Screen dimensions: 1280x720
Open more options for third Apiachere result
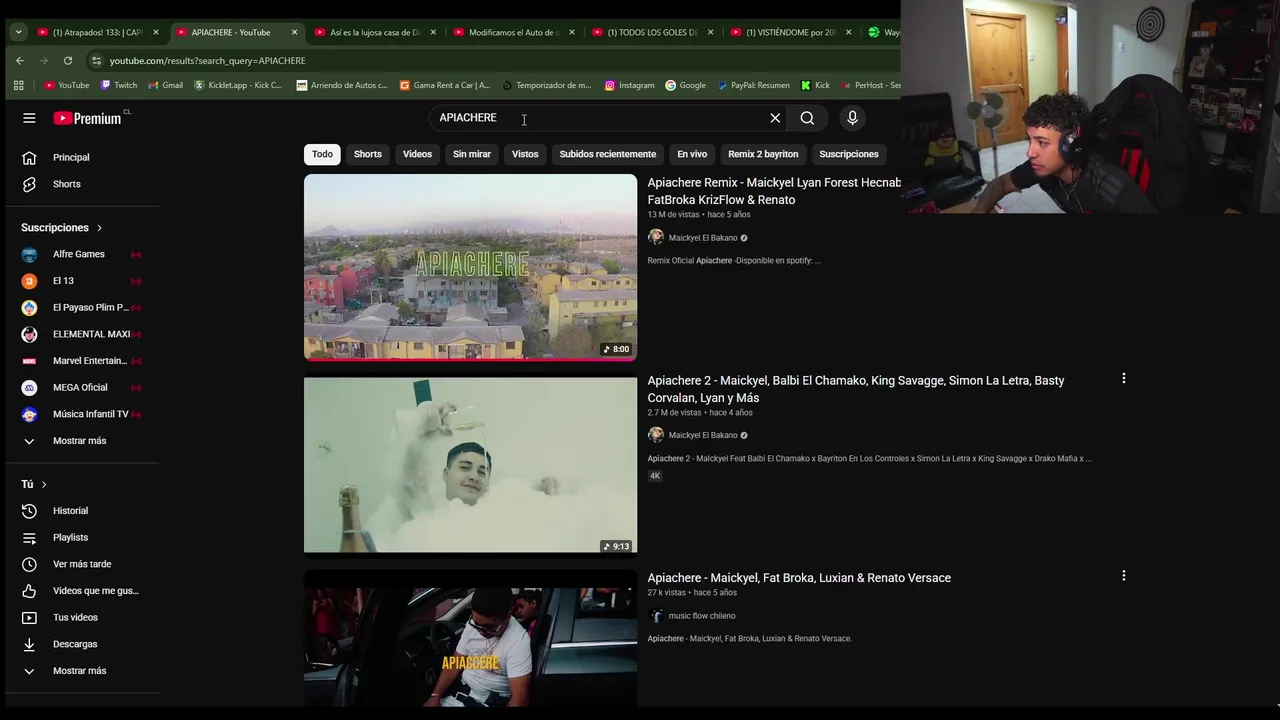(1124, 576)
